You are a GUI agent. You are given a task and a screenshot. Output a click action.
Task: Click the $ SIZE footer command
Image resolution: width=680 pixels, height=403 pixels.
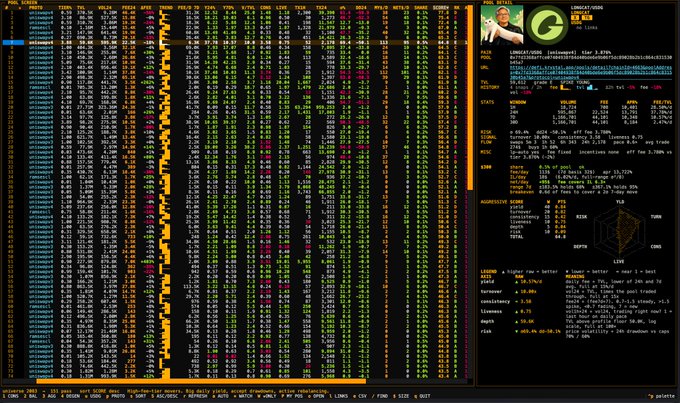click(x=401, y=396)
